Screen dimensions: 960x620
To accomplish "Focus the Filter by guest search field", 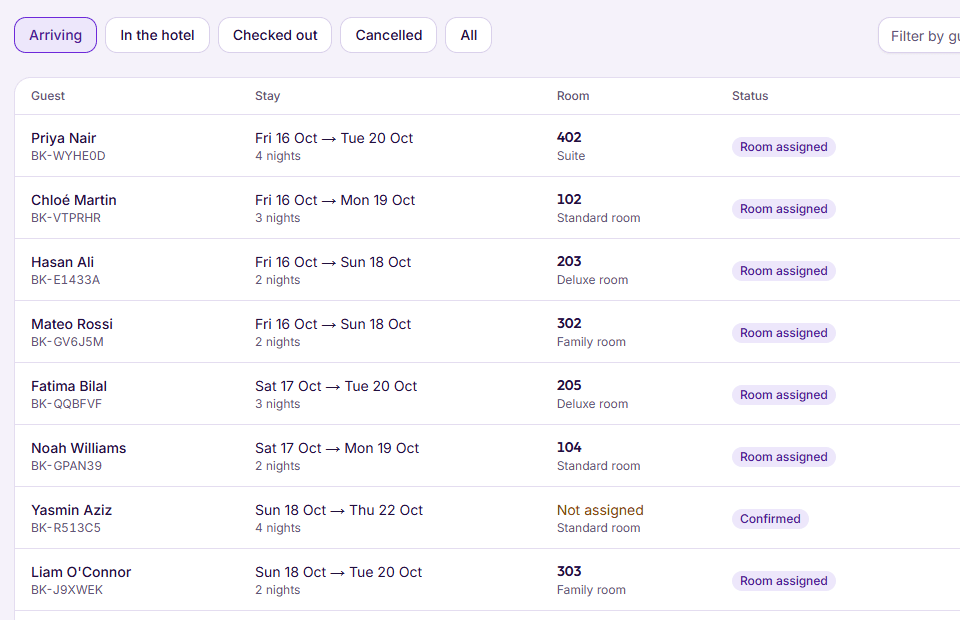I will click(x=919, y=35).
